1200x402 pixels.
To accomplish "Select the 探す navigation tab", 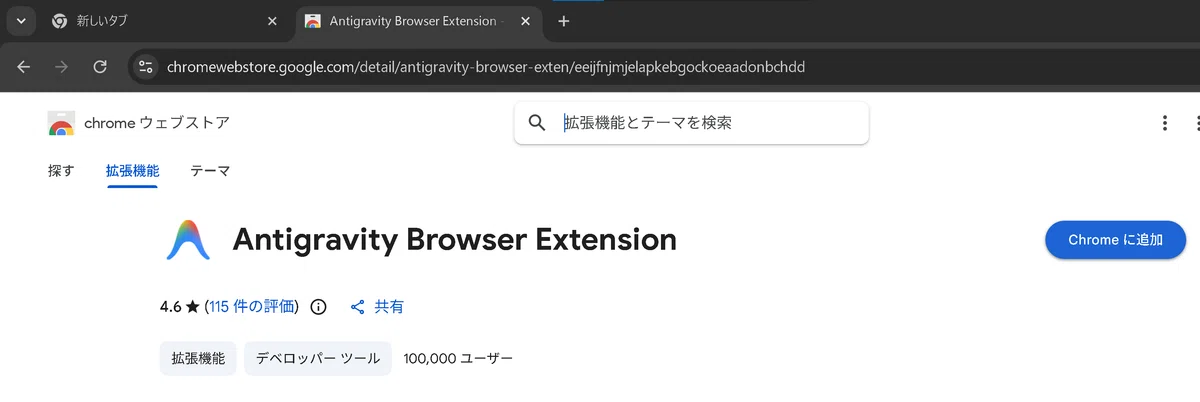I will (61, 171).
